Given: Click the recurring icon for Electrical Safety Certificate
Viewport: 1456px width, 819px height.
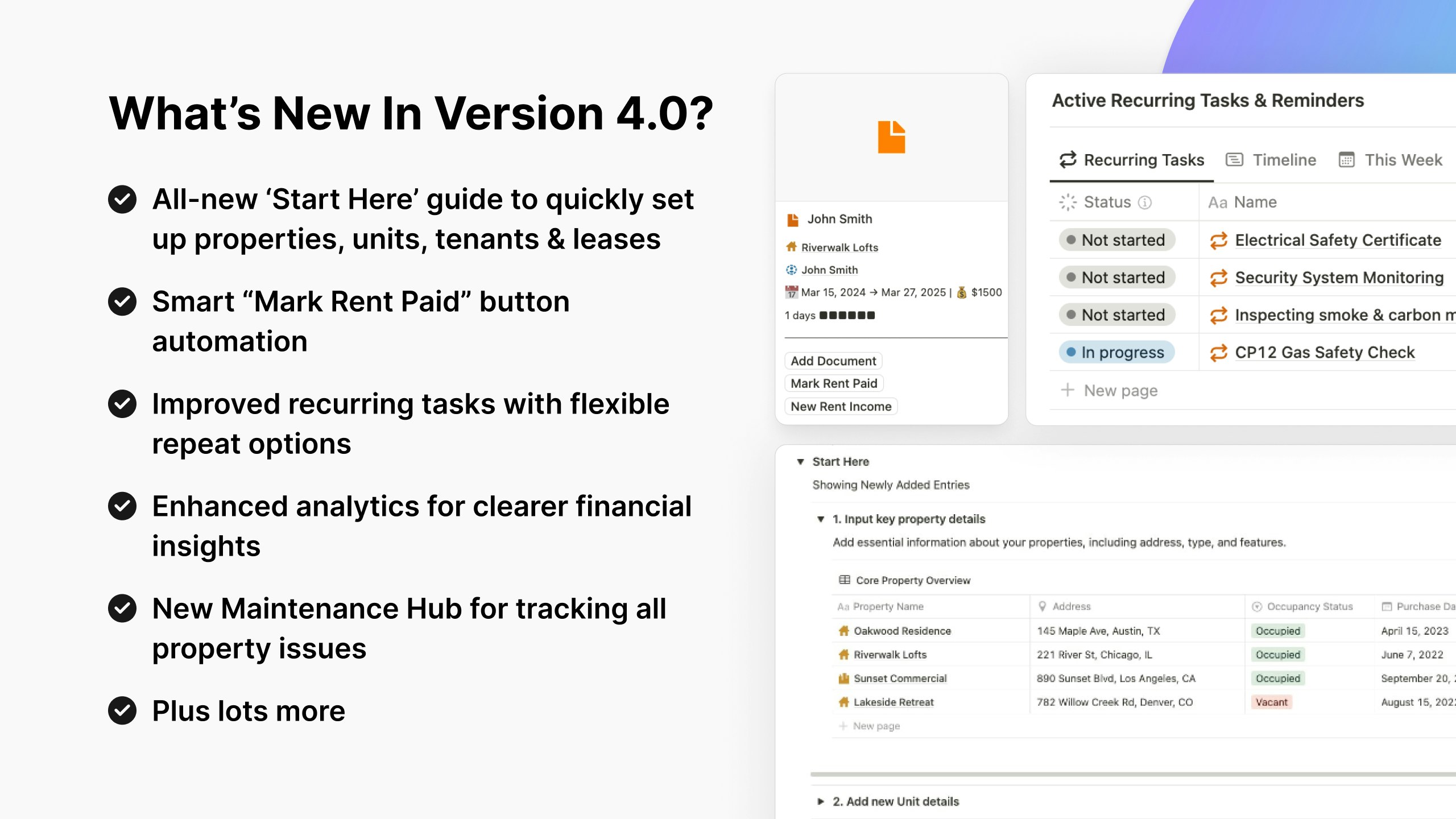Looking at the screenshot, I should point(1218,241).
